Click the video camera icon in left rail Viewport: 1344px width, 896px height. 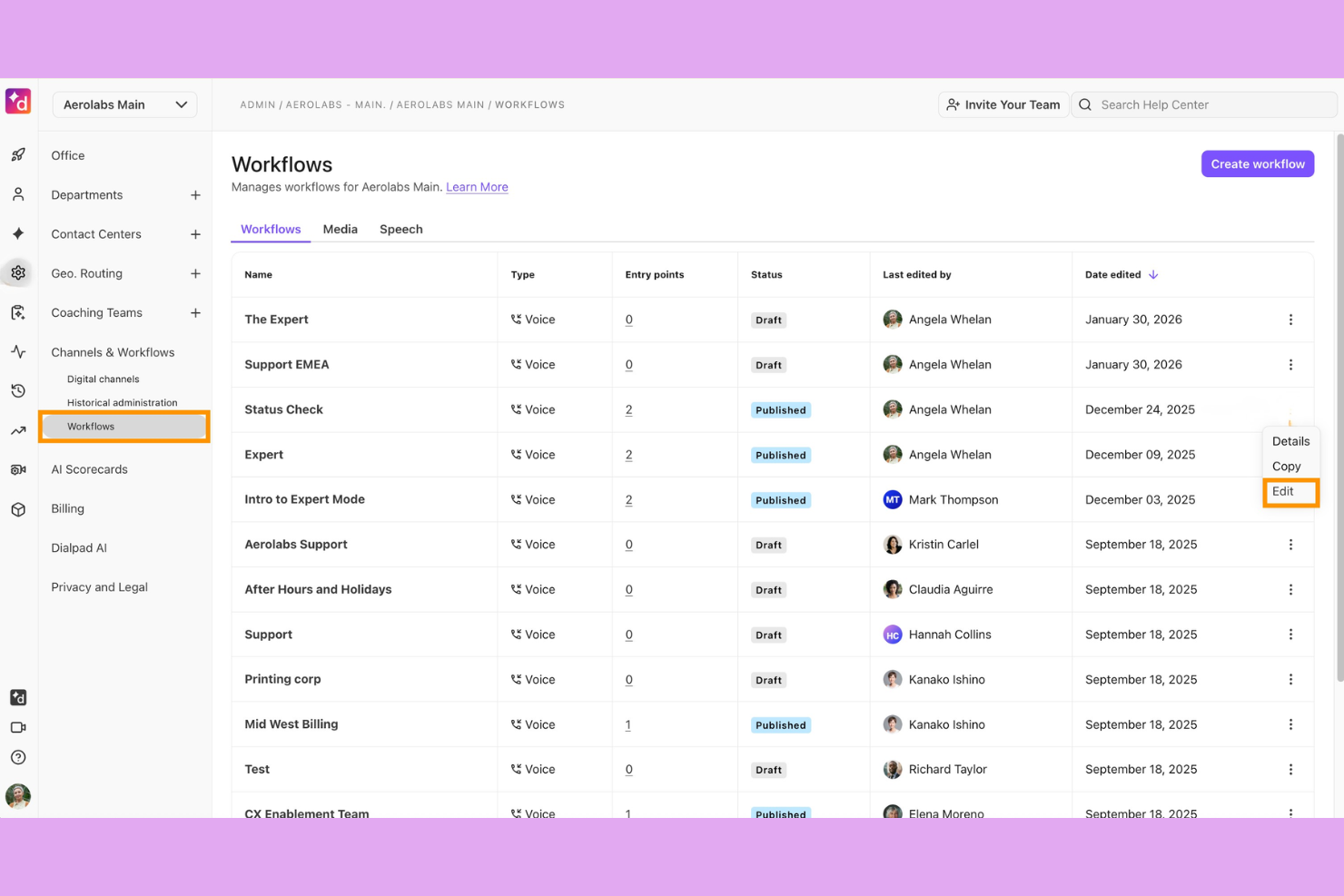click(x=18, y=727)
